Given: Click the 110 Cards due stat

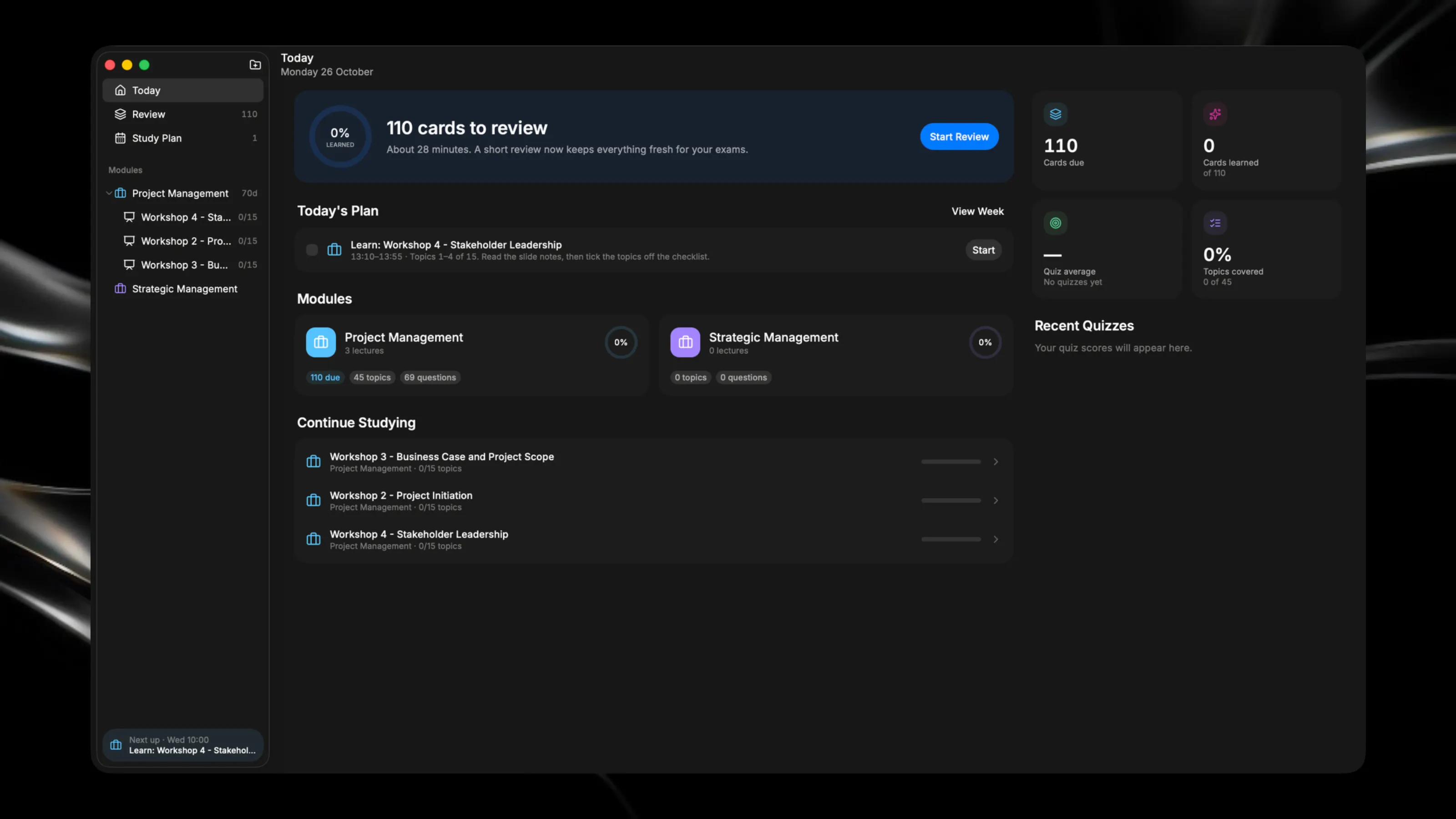Looking at the screenshot, I should pyautogui.click(x=1107, y=140).
